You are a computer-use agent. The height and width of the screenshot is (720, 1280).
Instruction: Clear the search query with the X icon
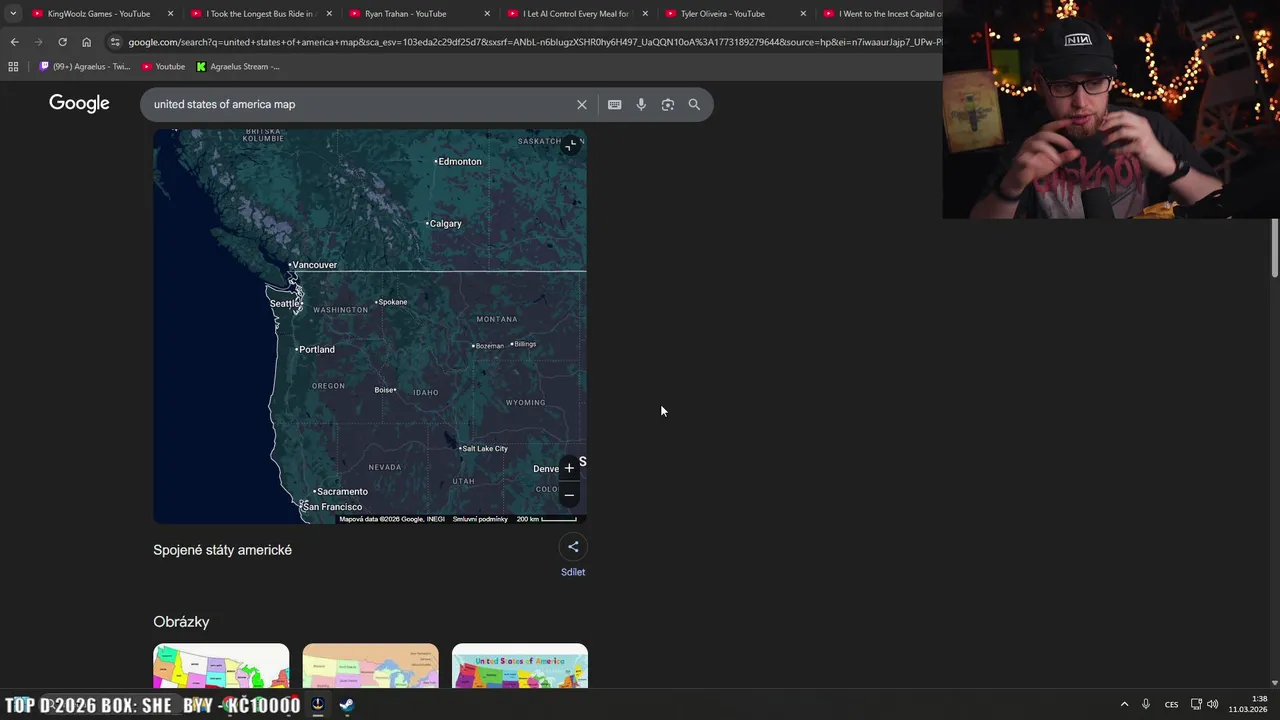point(582,104)
